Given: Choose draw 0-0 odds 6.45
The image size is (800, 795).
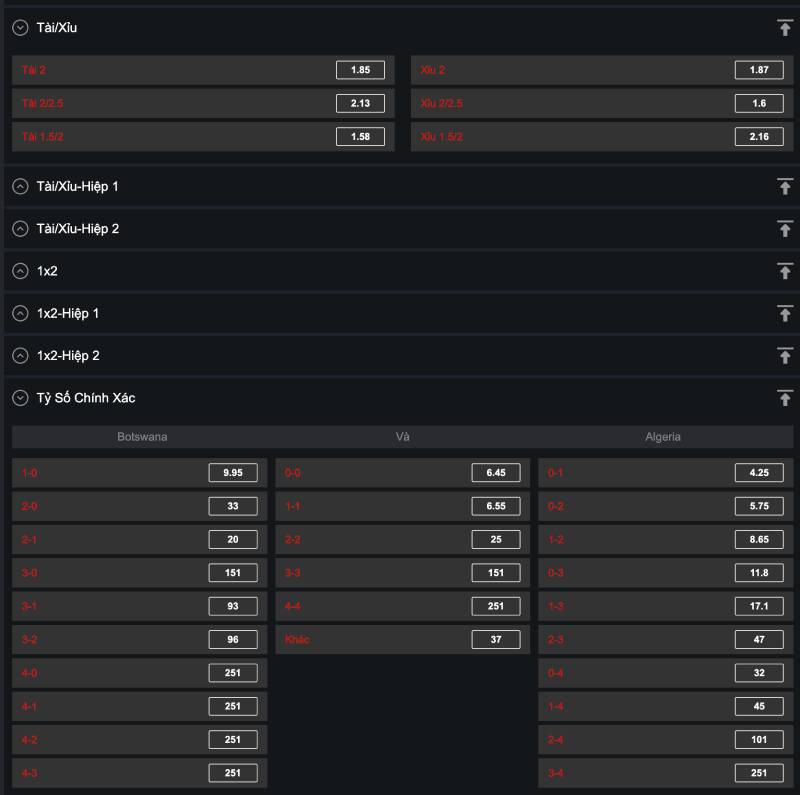Looking at the screenshot, I should (496, 473).
